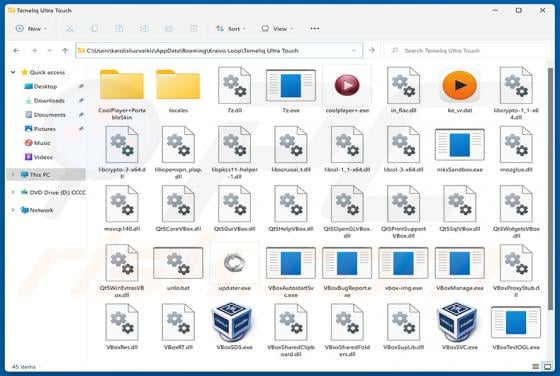Select the coolplayer+.exe file icon
The height and width of the screenshot is (376, 560).
tap(347, 85)
